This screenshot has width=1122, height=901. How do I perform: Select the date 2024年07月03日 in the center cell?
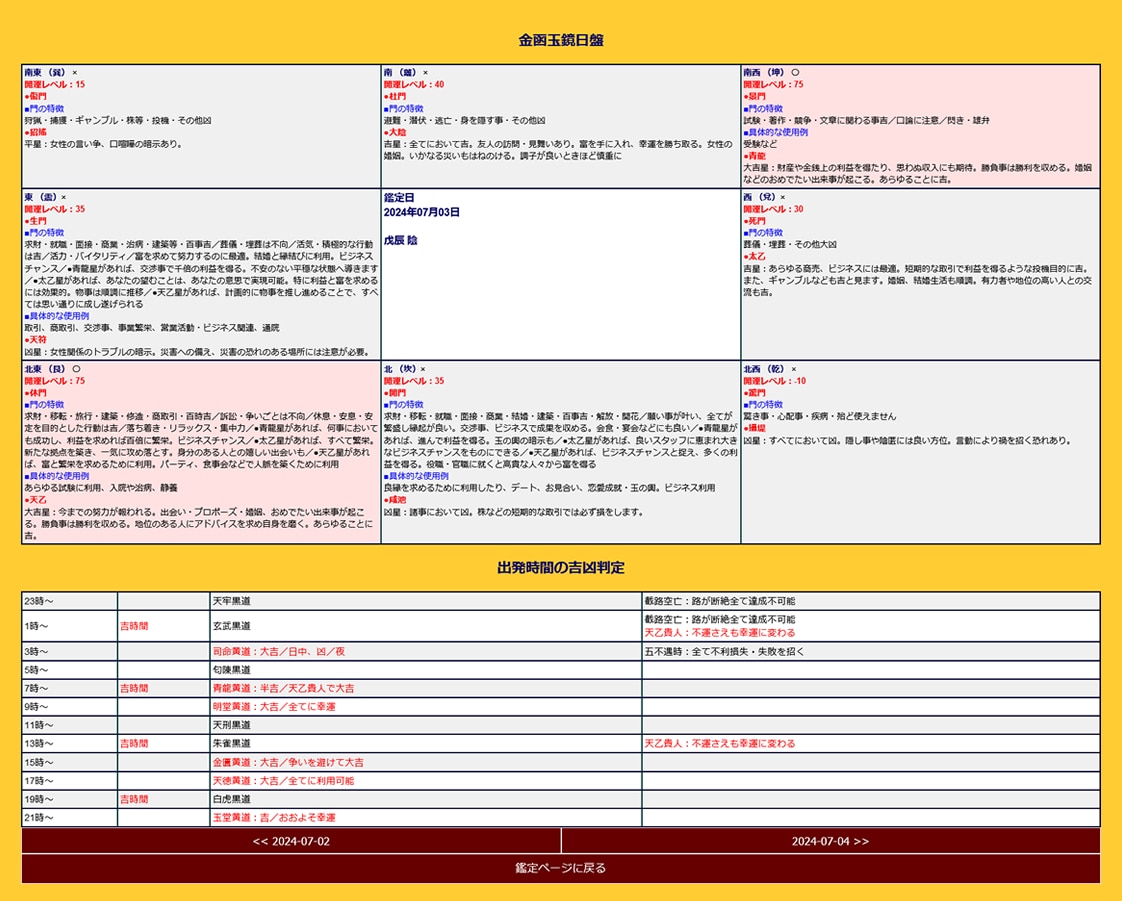point(421,213)
